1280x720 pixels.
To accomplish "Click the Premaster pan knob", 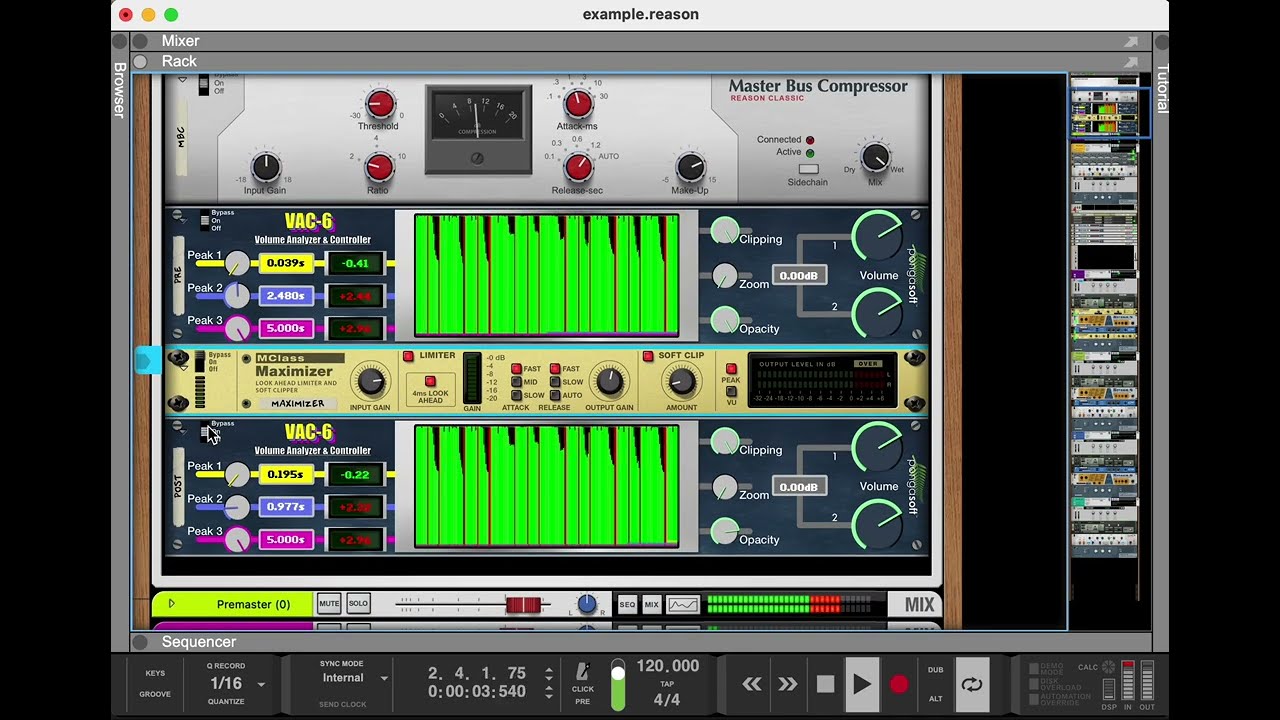I will (587, 604).
